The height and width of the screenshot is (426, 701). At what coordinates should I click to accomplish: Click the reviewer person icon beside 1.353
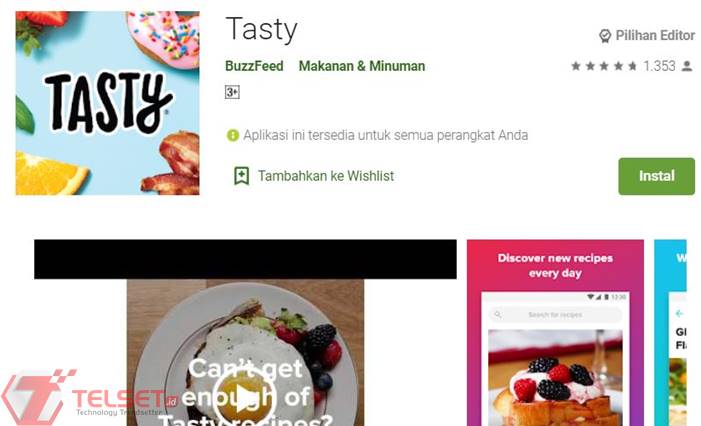(687, 66)
